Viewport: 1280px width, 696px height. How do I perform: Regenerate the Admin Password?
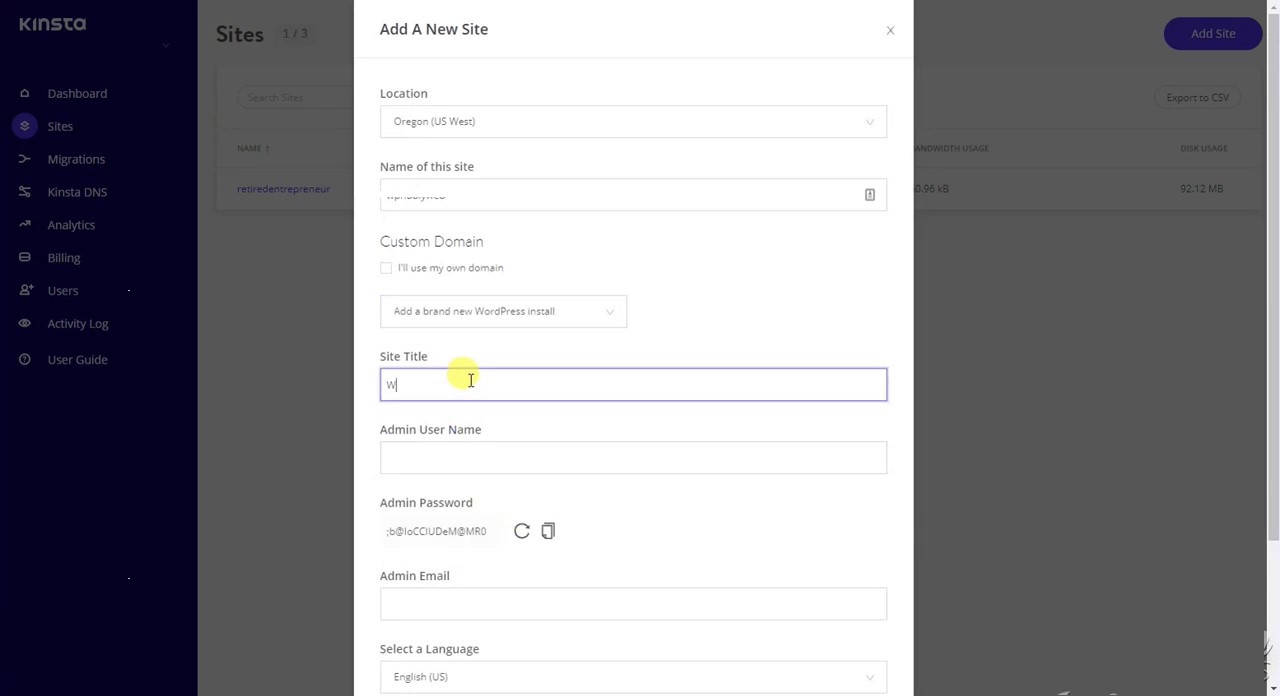point(521,531)
